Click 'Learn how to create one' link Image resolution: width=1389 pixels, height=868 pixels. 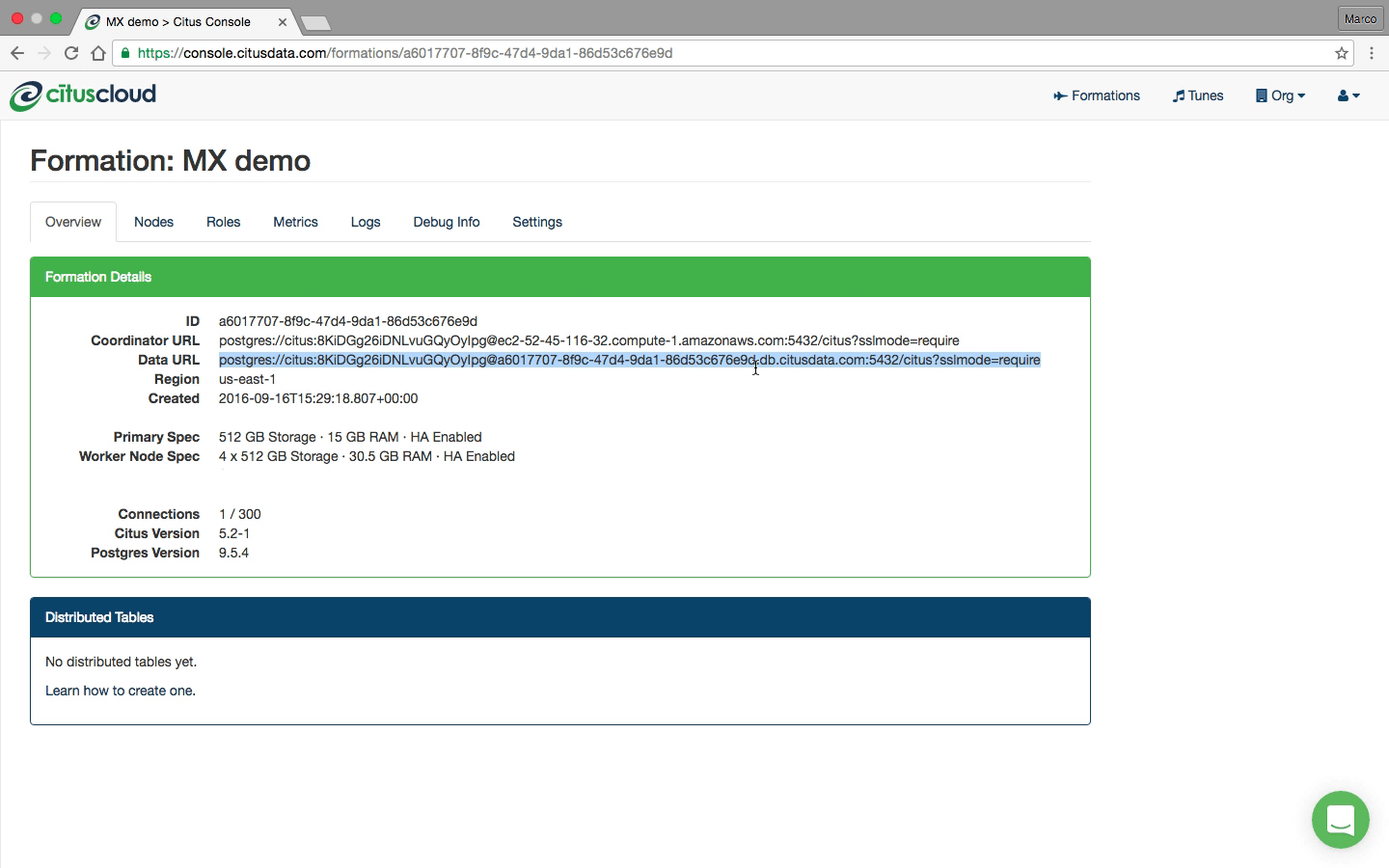tap(120, 691)
